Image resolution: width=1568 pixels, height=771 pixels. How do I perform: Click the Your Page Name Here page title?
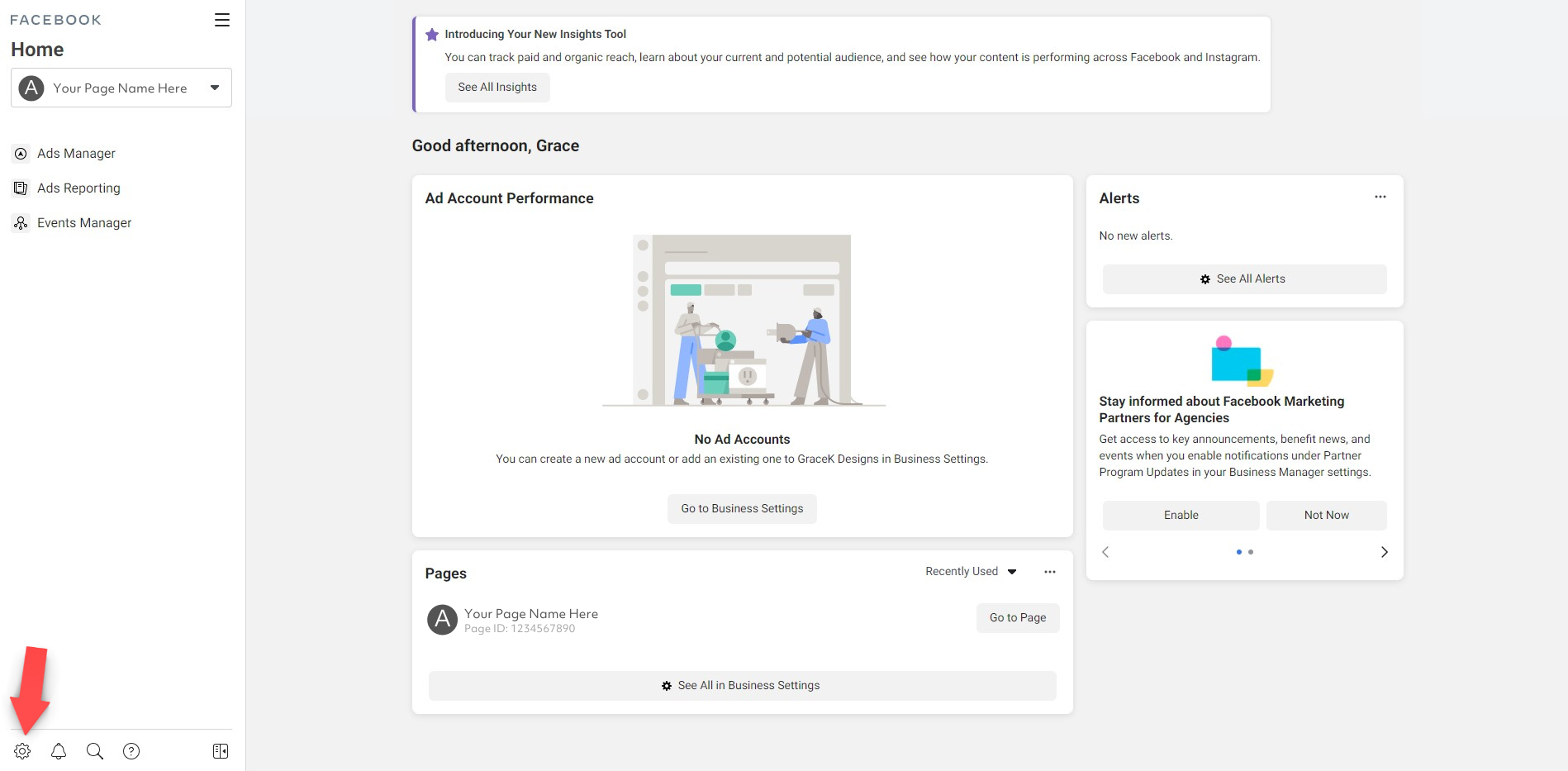point(531,613)
